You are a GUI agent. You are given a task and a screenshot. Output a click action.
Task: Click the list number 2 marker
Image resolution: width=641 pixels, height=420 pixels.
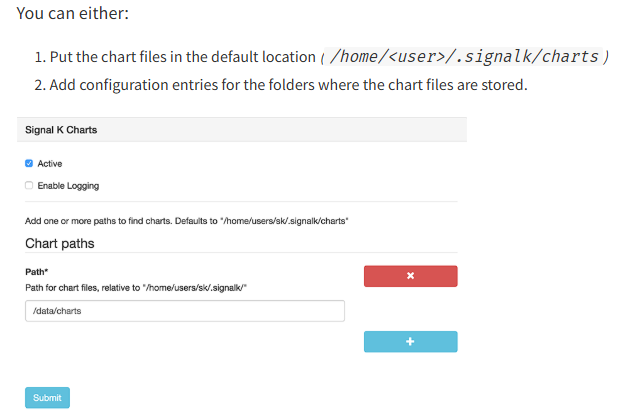pyautogui.click(x=38, y=85)
